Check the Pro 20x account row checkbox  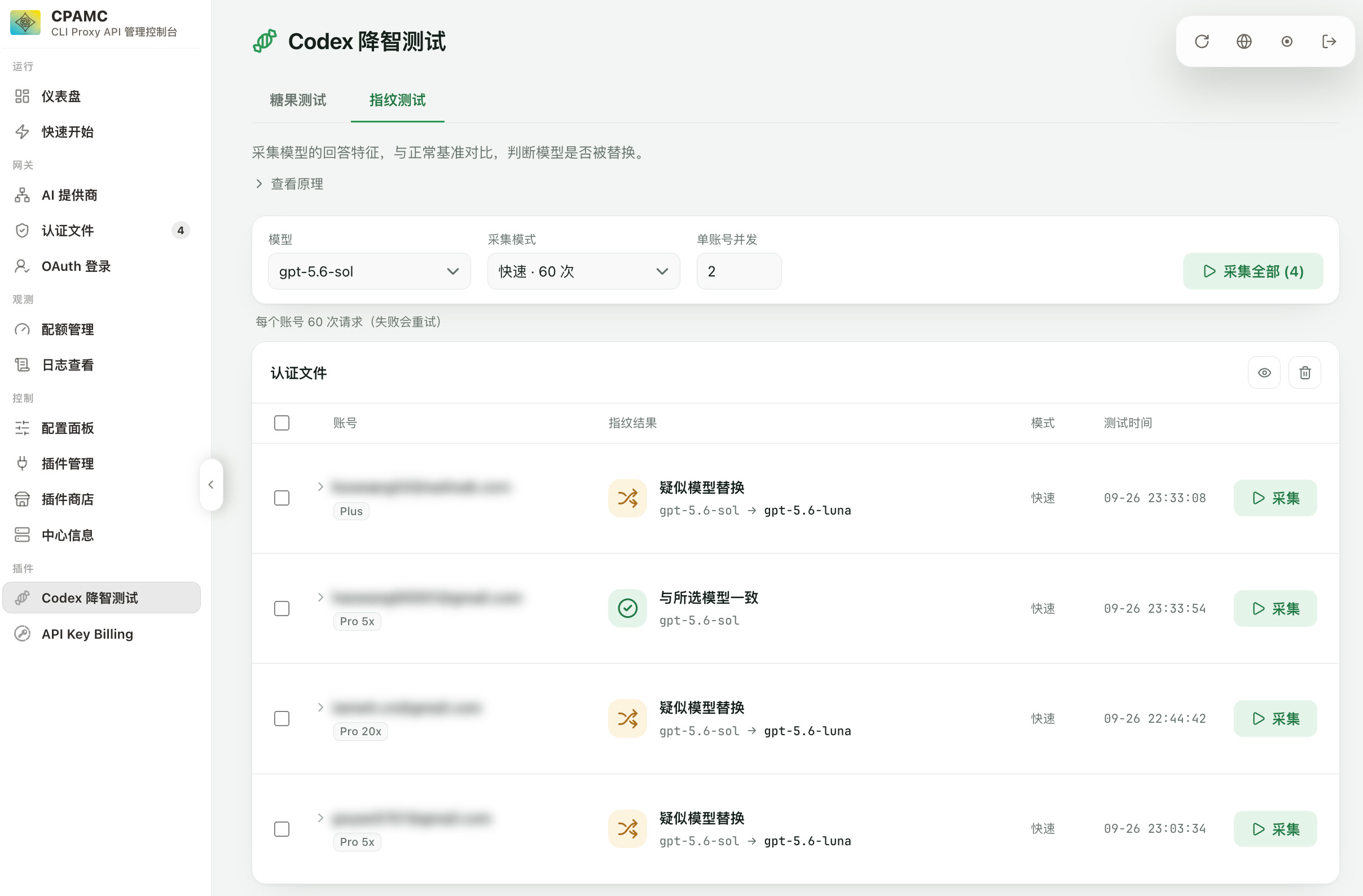click(x=282, y=718)
